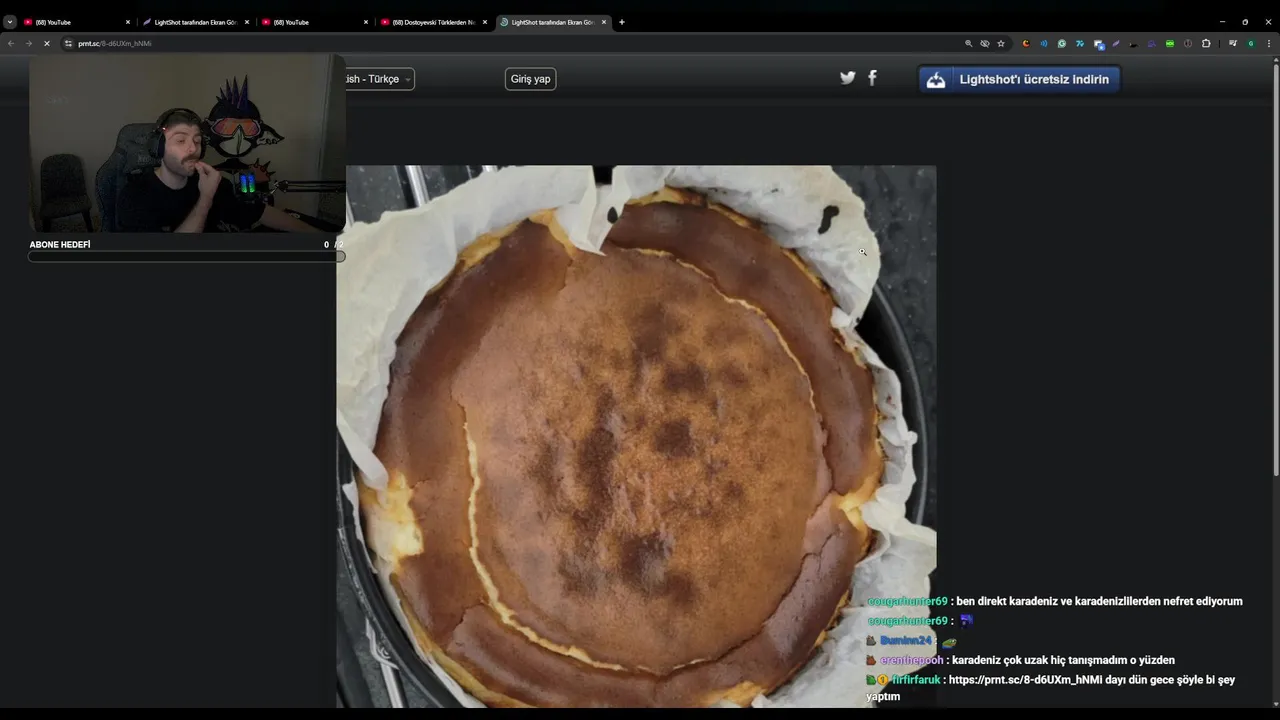Open the Extensions puzzle-piece menu
The height and width of the screenshot is (720, 1280).
click(1206, 44)
